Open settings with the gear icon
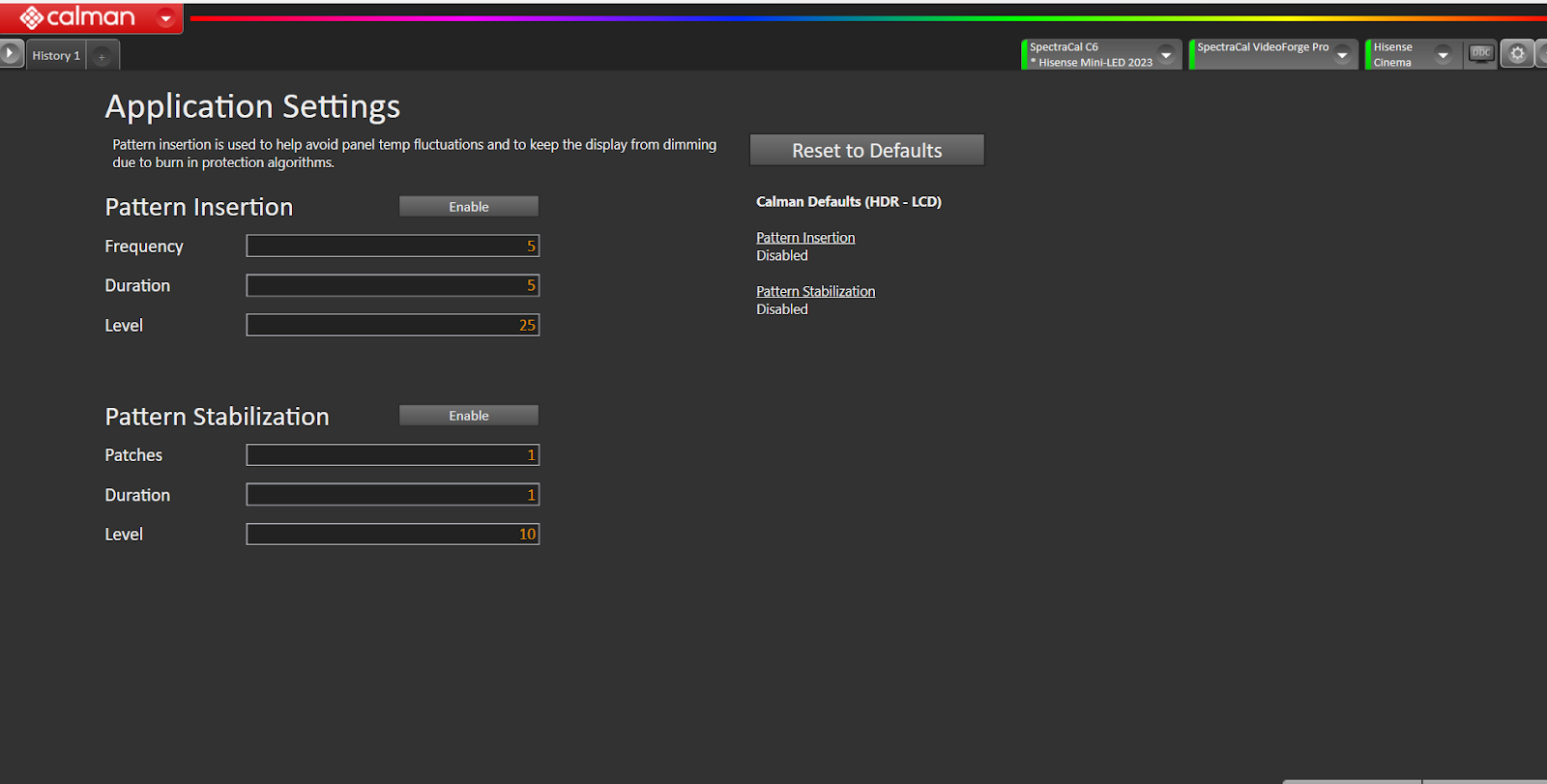The width and height of the screenshot is (1547, 784). [x=1517, y=54]
